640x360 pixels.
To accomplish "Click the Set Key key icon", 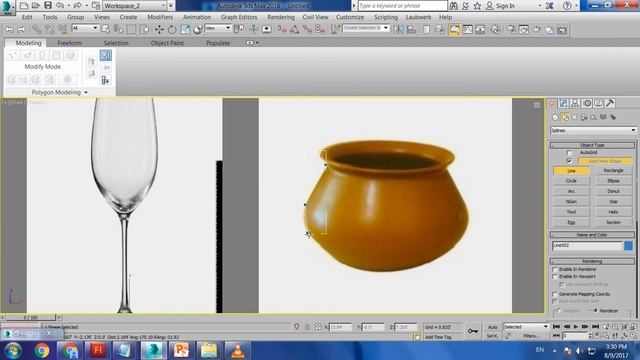I will coord(473,331).
